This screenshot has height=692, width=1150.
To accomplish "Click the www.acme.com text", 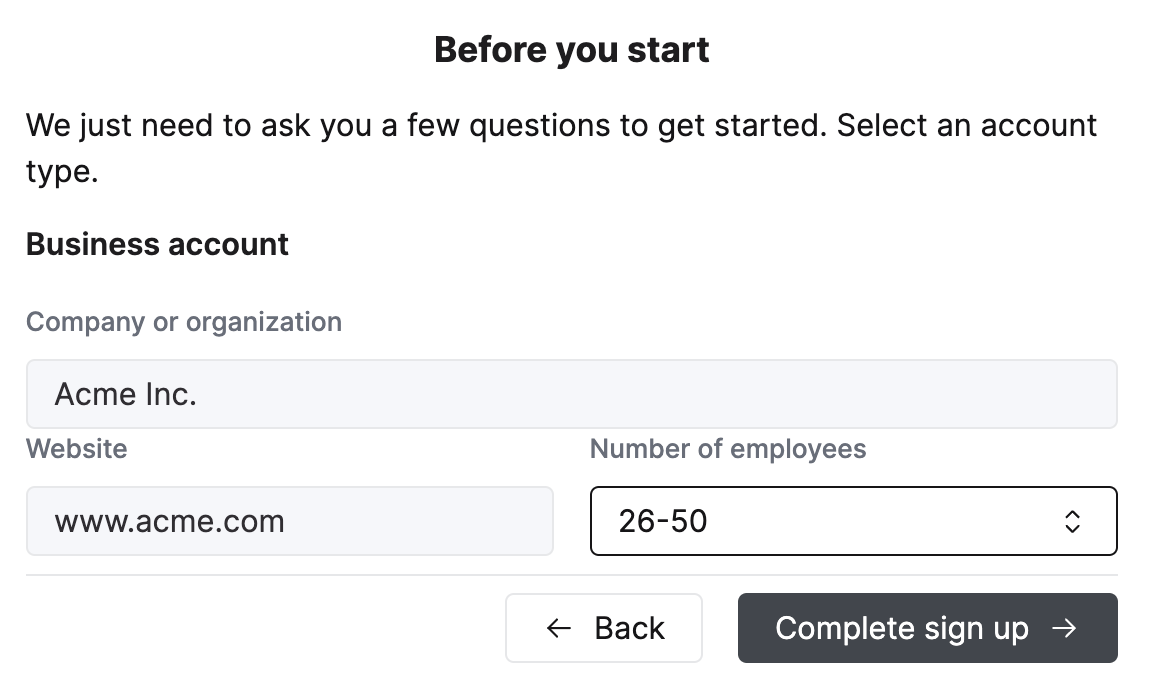I will [172, 521].
